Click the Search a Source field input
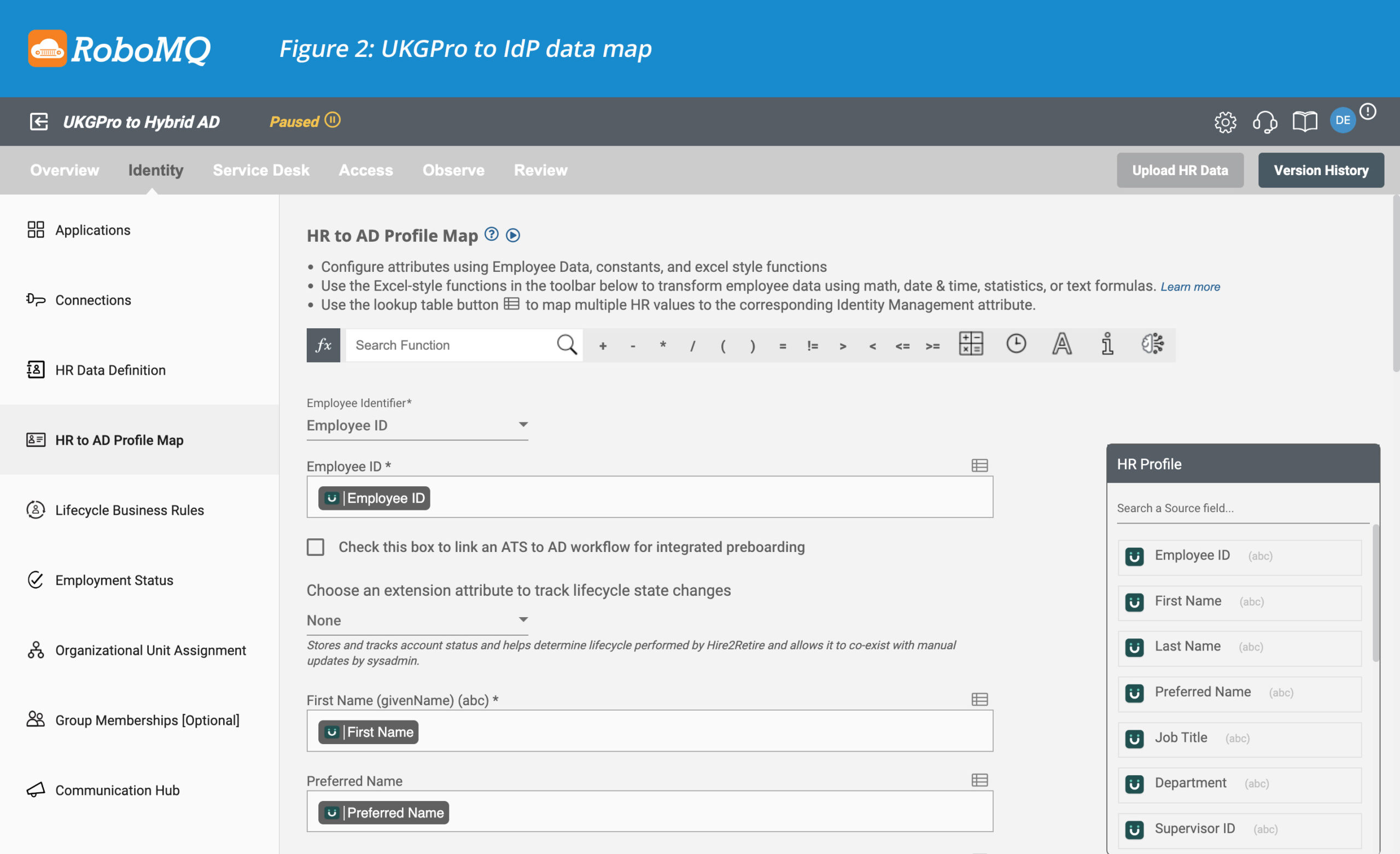Image resolution: width=1400 pixels, height=854 pixels. click(1243, 508)
